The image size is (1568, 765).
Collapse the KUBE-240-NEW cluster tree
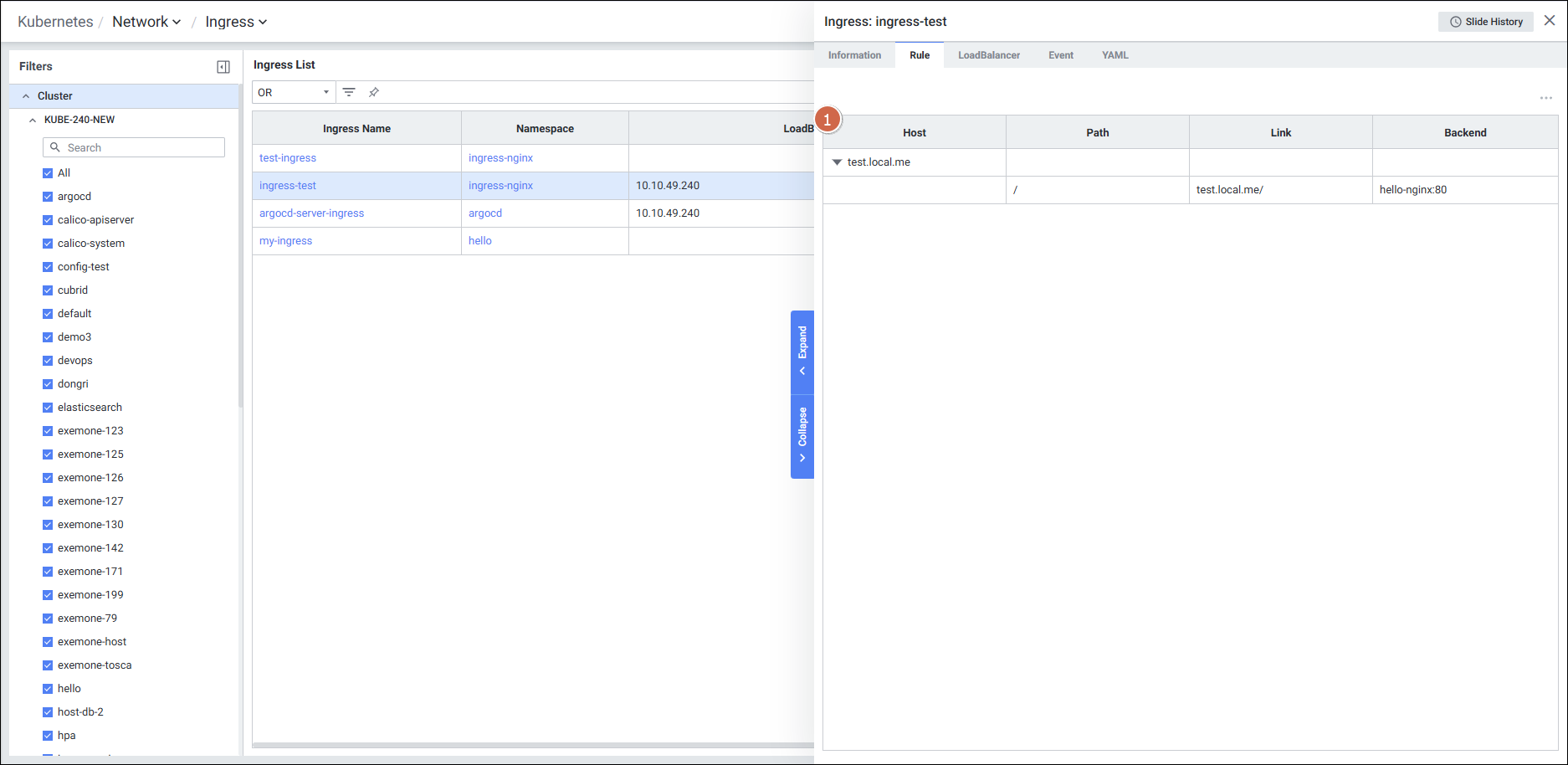coord(33,120)
